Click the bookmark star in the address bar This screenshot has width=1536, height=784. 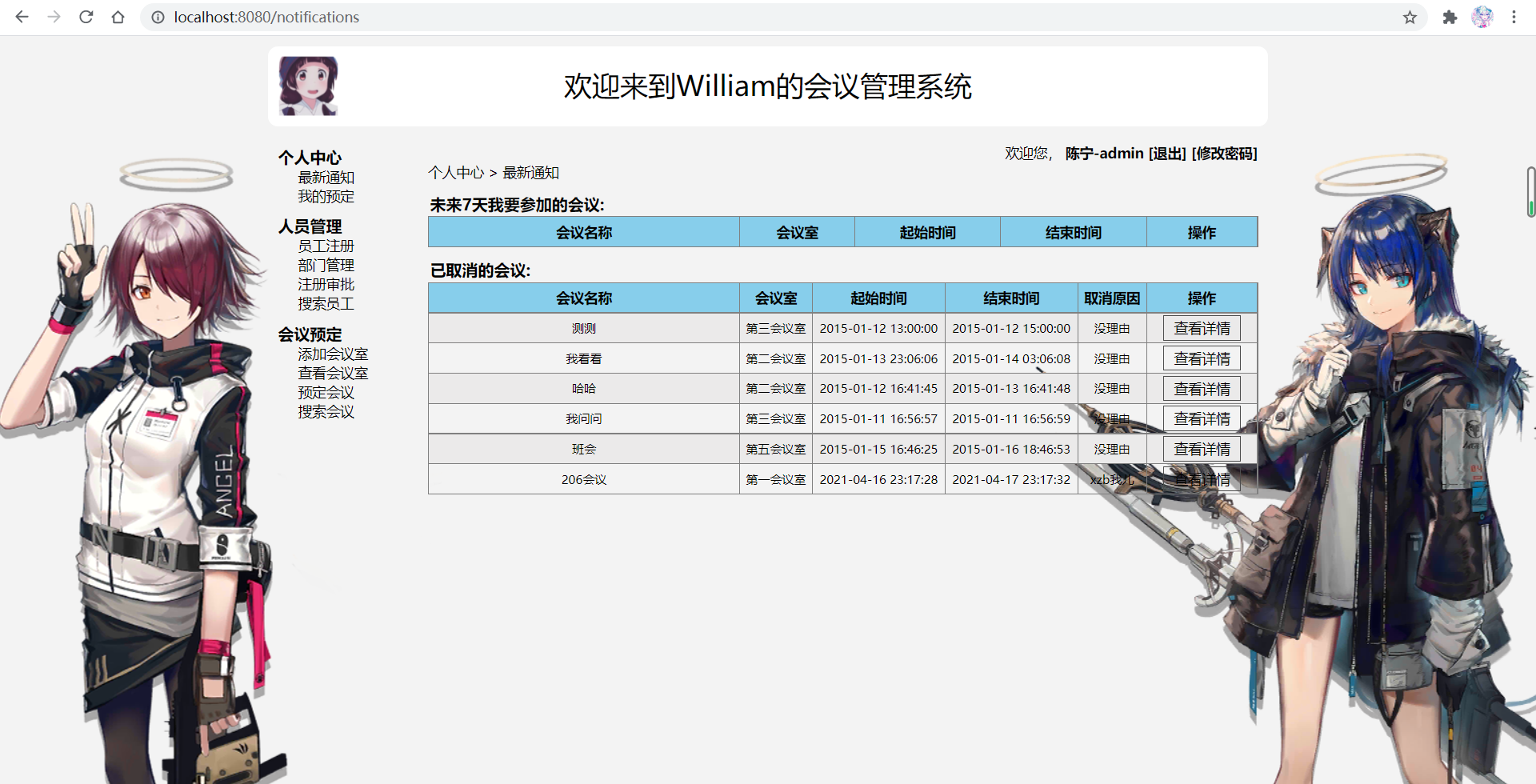pyautogui.click(x=1410, y=17)
